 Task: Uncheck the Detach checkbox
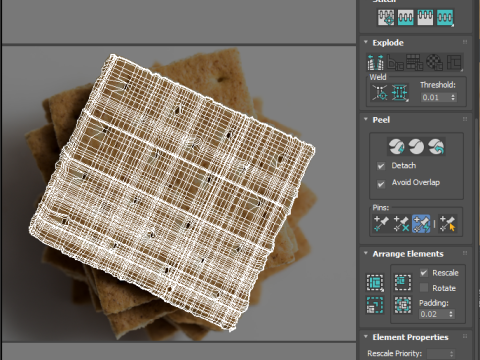click(381, 166)
